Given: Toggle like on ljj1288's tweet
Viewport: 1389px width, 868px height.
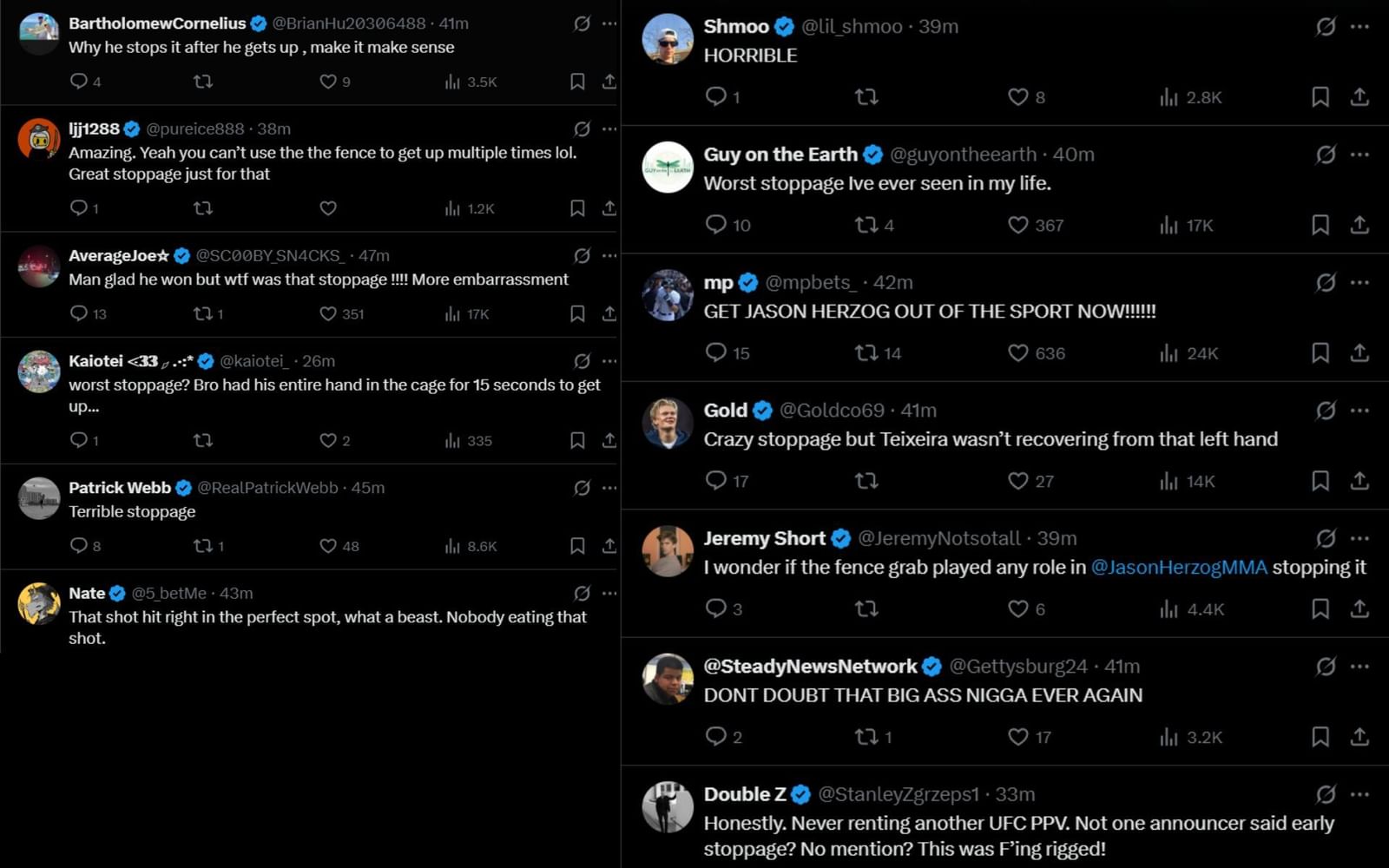Looking at the screenshot, I should click(327, 208).
